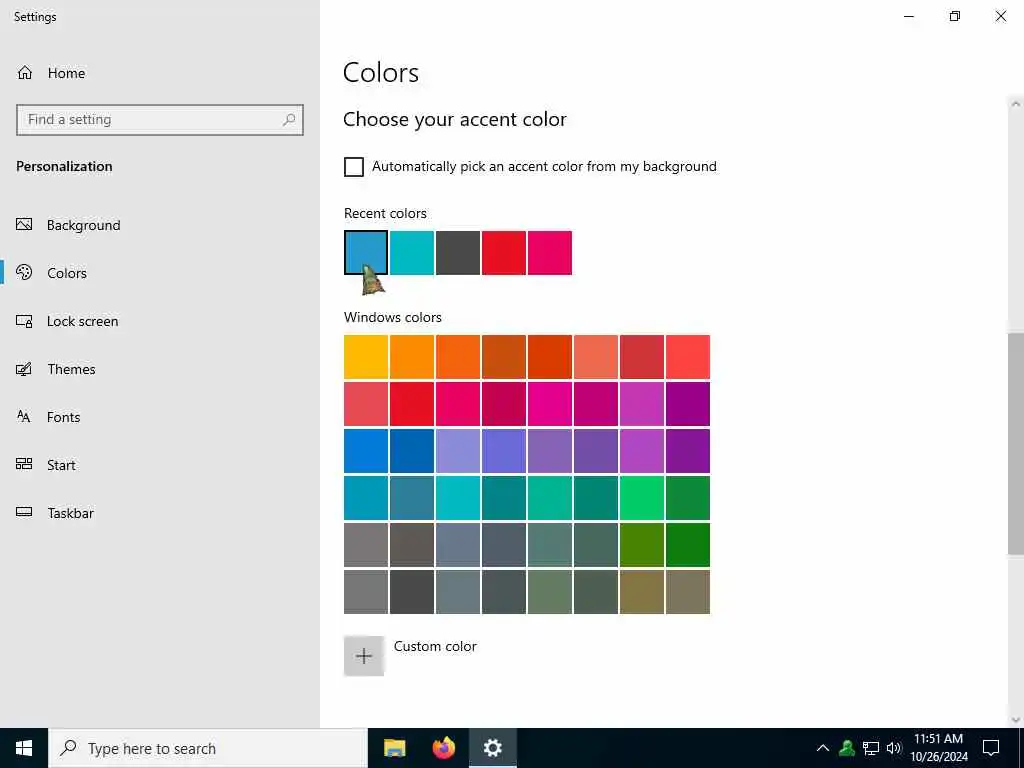The image size is (1024, 768).
Task: Show hidden system tray icons
Action: point(823,748)
